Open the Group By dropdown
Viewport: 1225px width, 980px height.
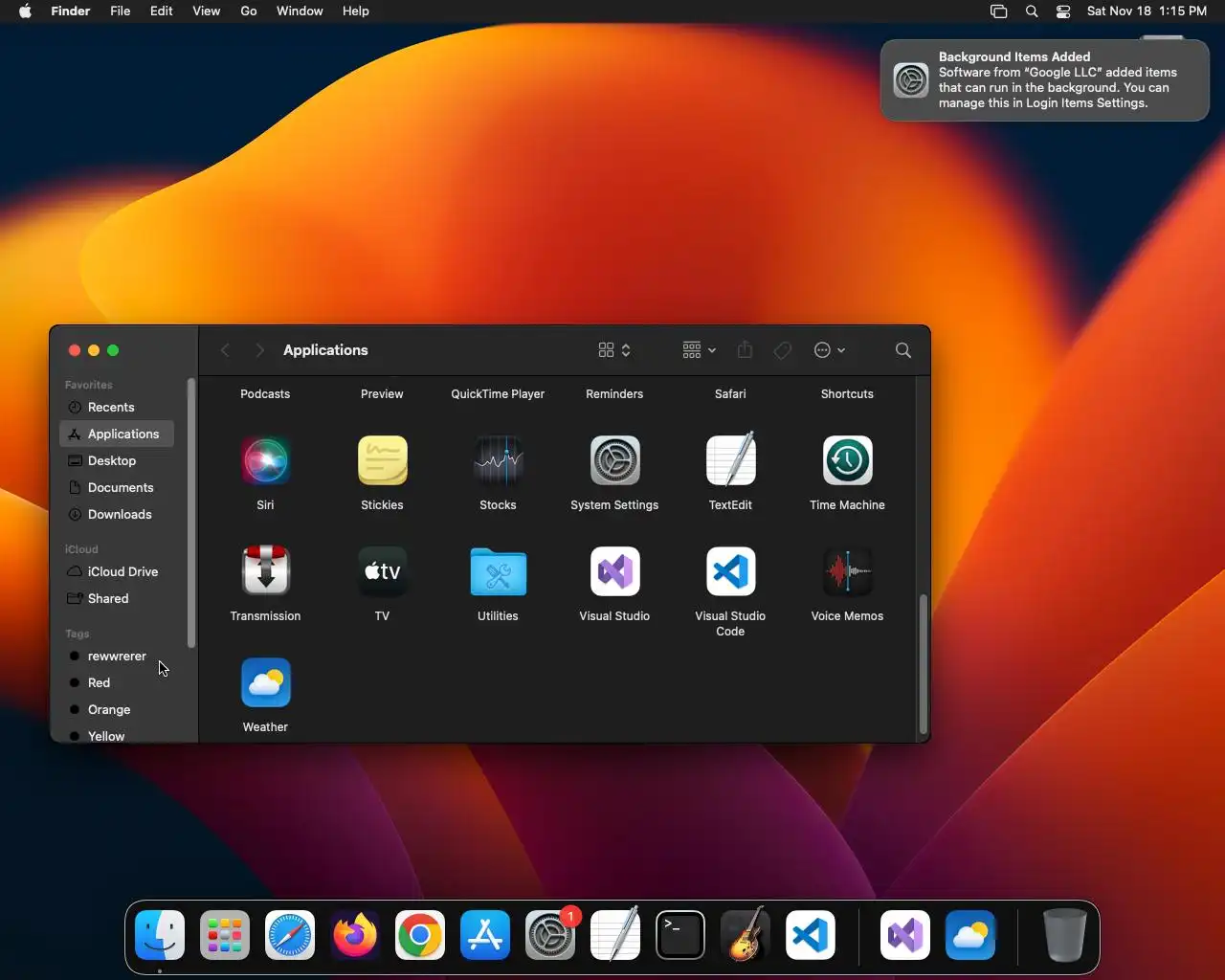pyautogui.click(x=700, y=350)
